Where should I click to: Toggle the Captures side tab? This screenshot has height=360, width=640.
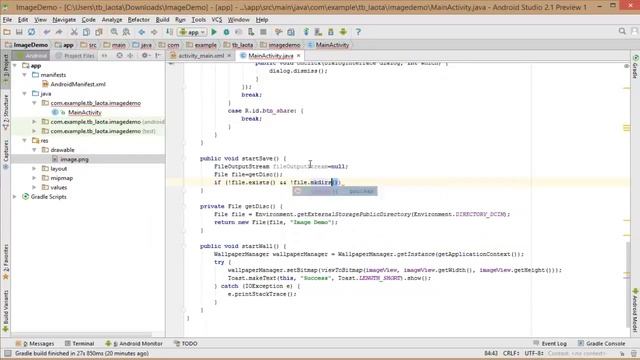pyautogui.click(x=6, y=155)
